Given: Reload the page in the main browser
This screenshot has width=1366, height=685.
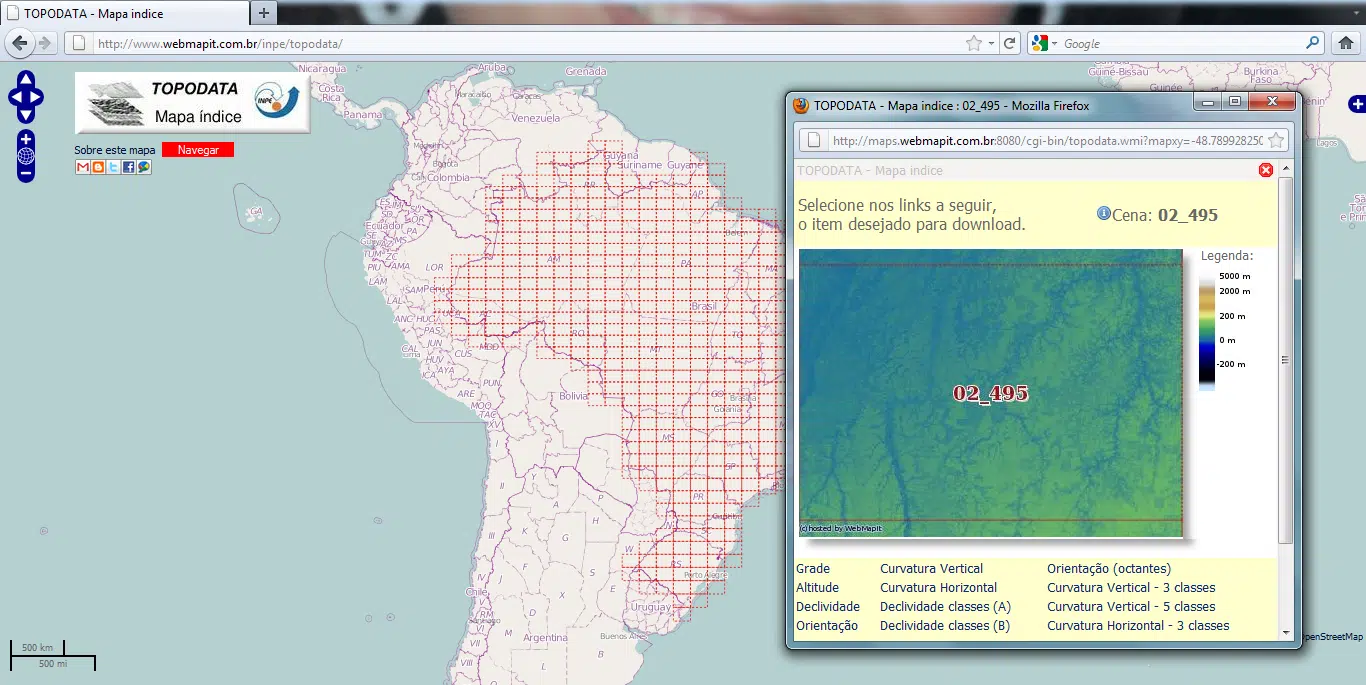Looking at the screenshot, I should [1010, 43].
